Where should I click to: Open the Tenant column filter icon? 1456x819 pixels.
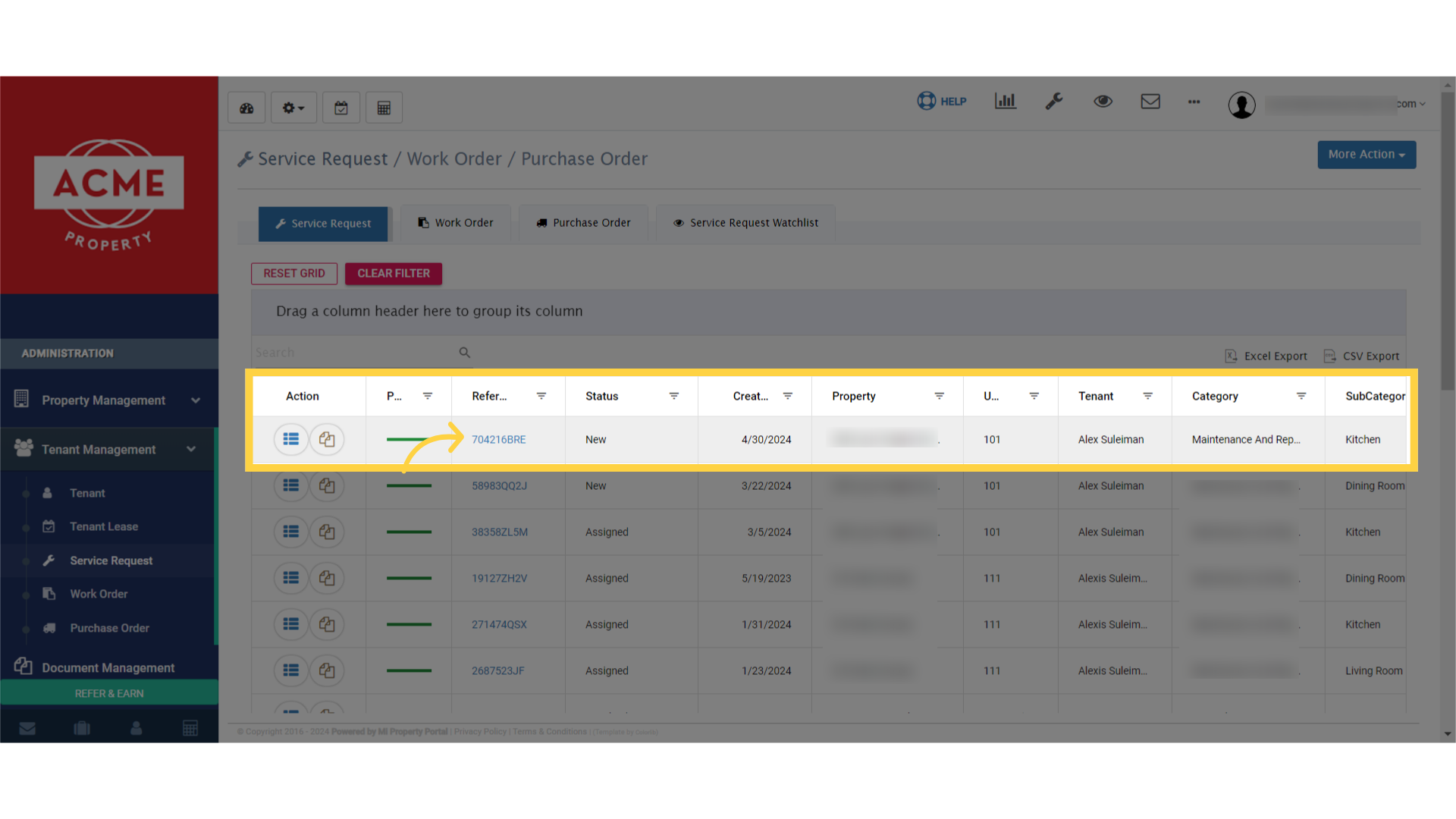click(1147, 396)
